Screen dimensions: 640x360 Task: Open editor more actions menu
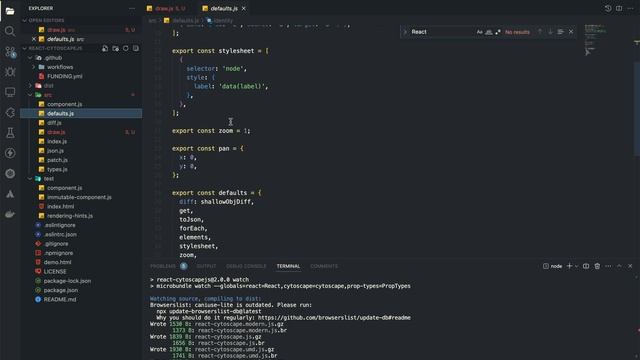coord(630,8)
